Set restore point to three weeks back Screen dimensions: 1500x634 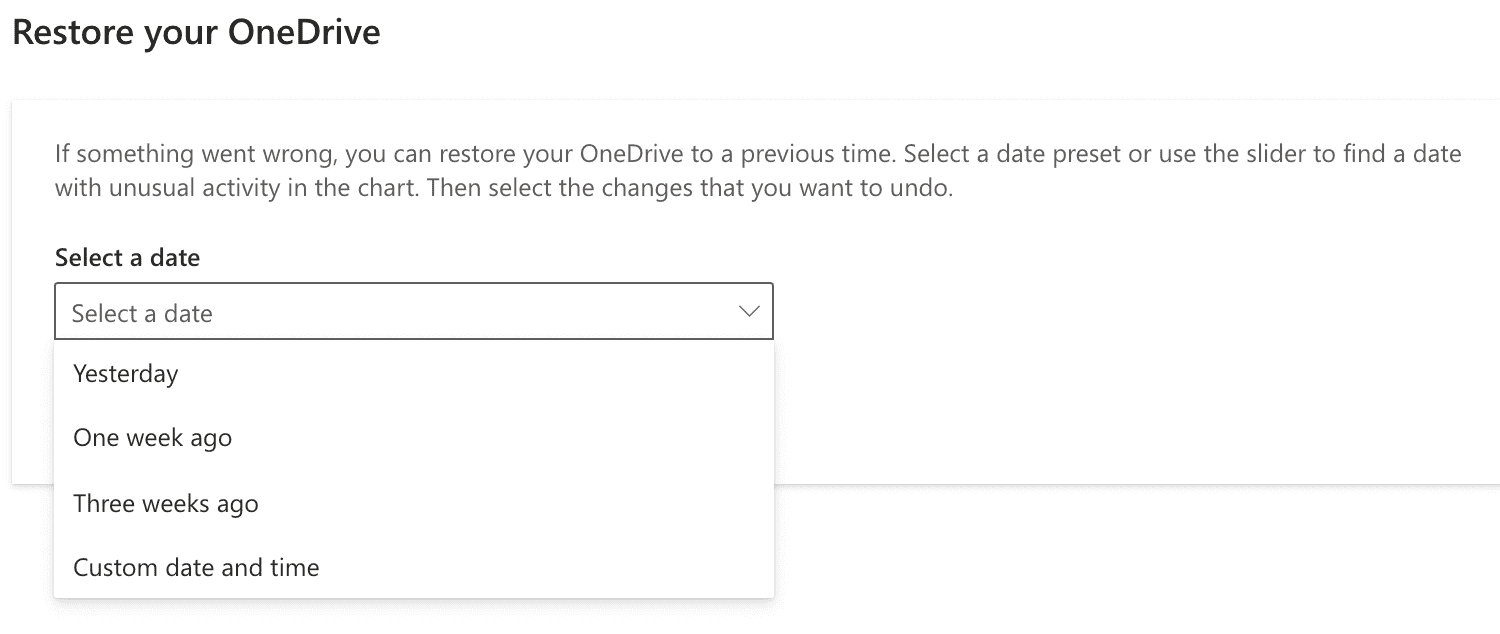(414, 503)
